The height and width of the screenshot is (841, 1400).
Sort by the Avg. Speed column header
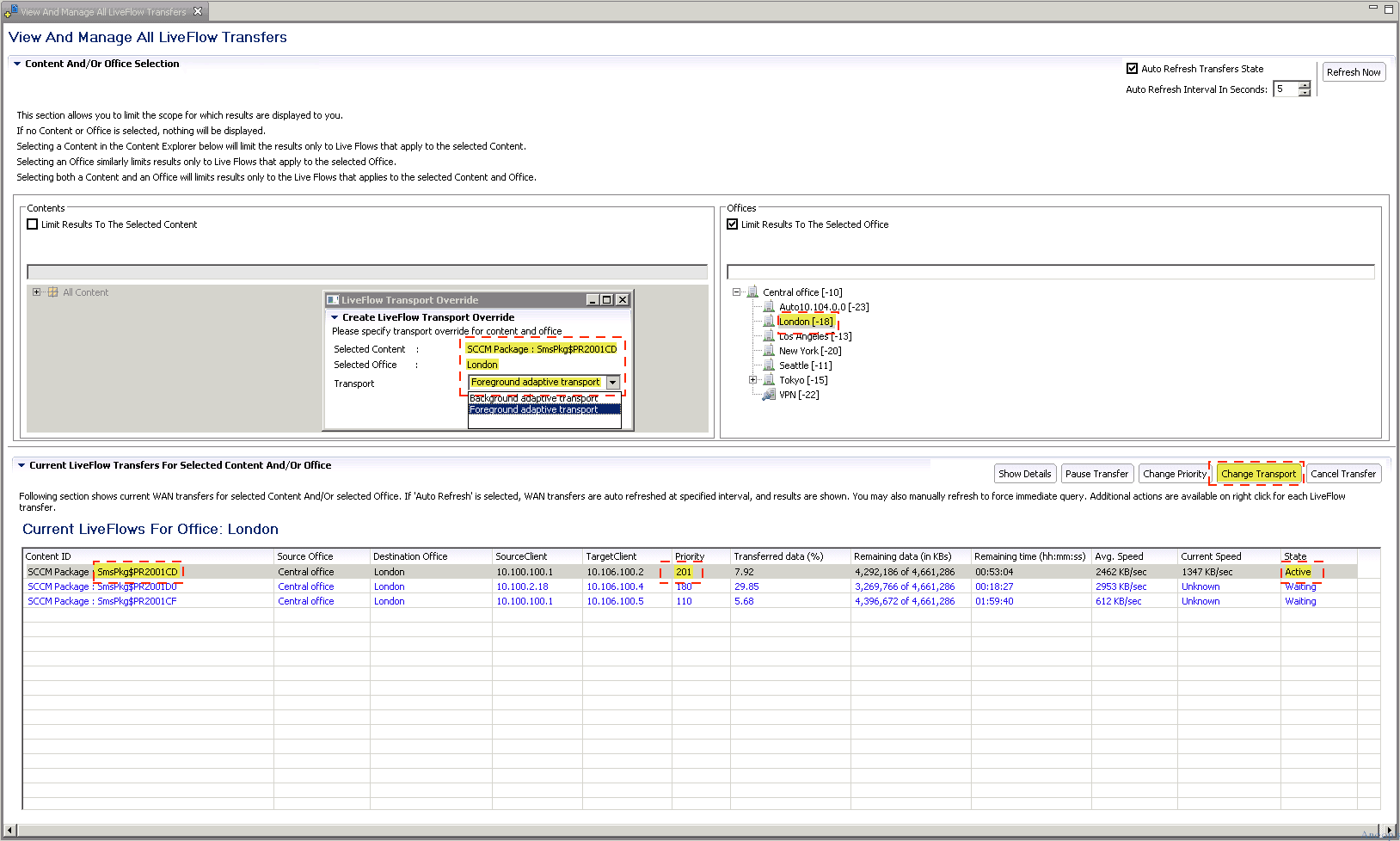click(1134, 556)
